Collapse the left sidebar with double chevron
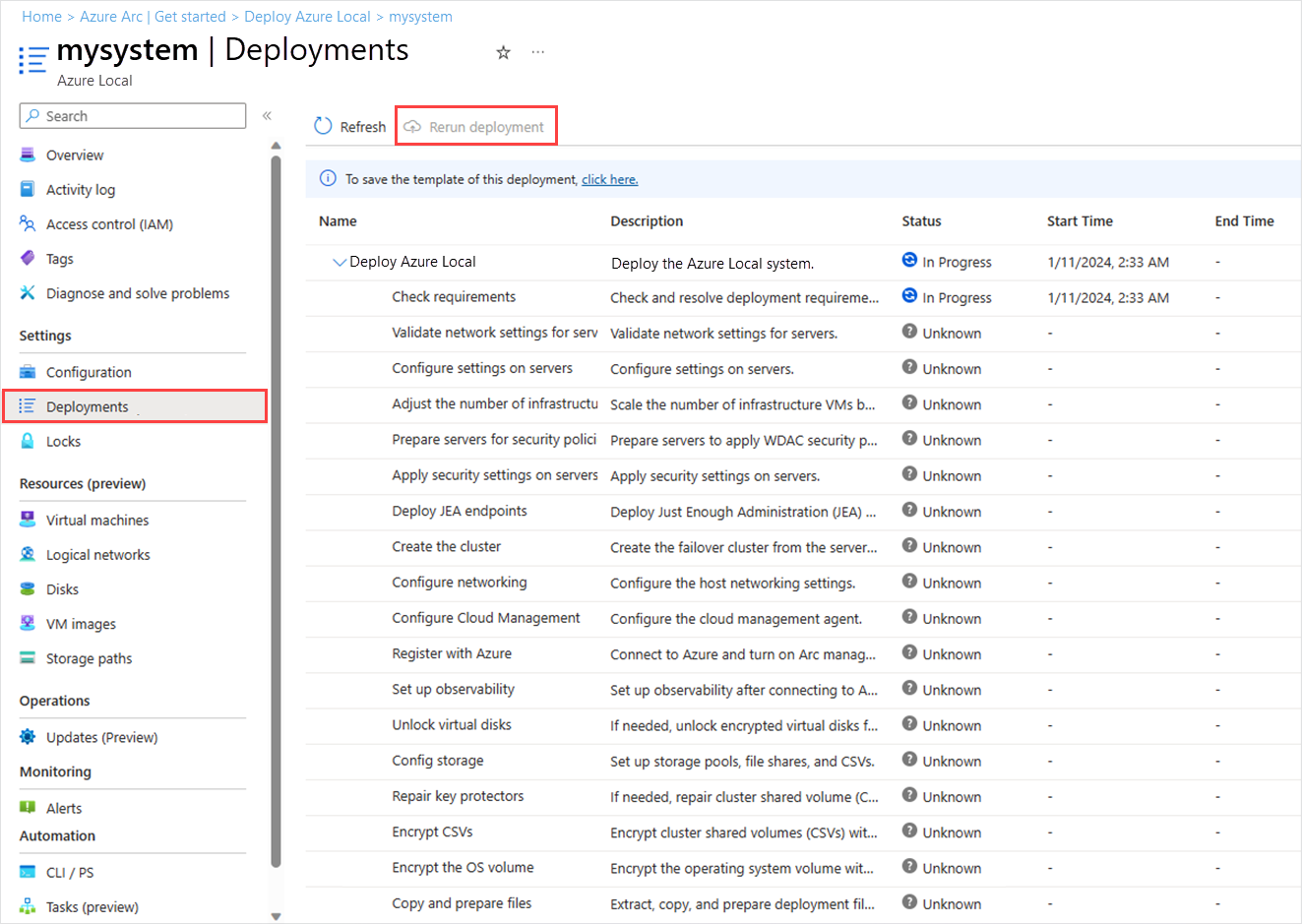The width and height of the screenshot is (1302, 924). [x=267, y=115]
